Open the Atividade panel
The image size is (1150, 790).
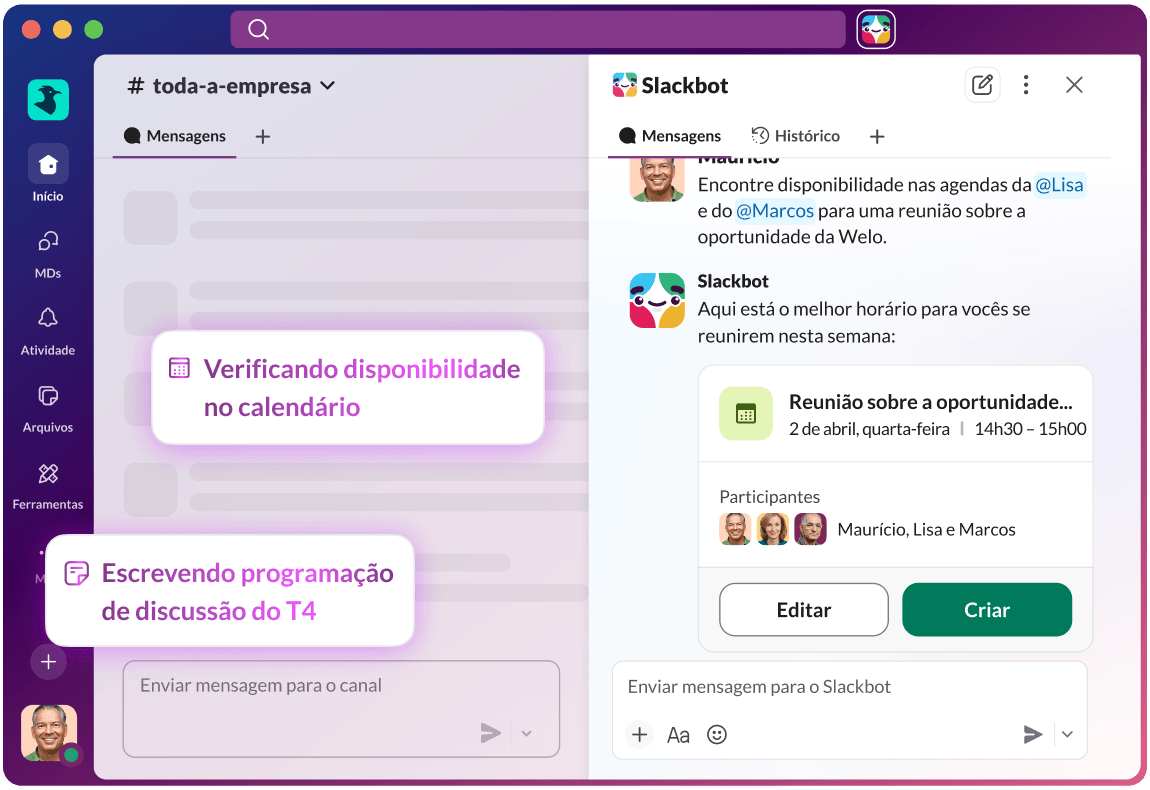pyautogui.click(x=47, y=327)
